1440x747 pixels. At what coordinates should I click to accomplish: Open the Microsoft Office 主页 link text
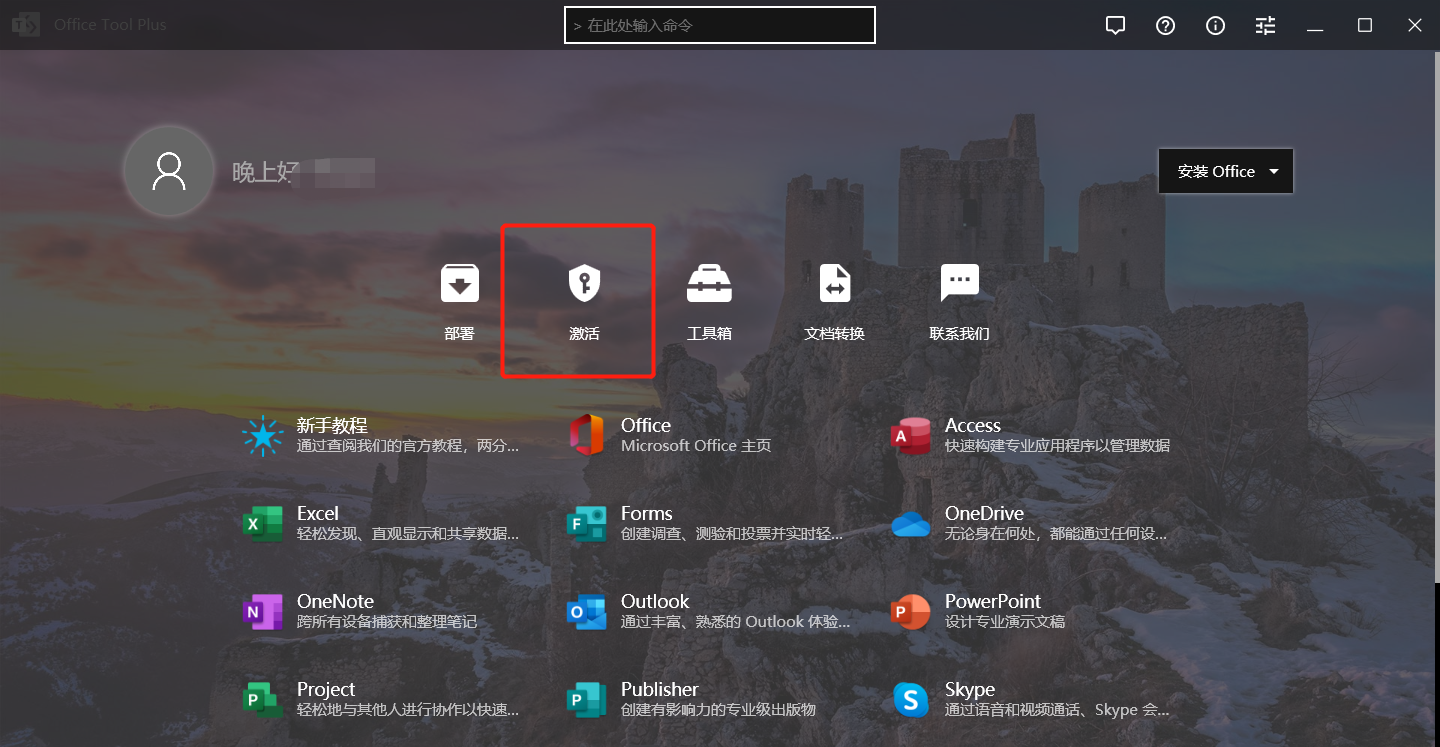coord(696,446)
